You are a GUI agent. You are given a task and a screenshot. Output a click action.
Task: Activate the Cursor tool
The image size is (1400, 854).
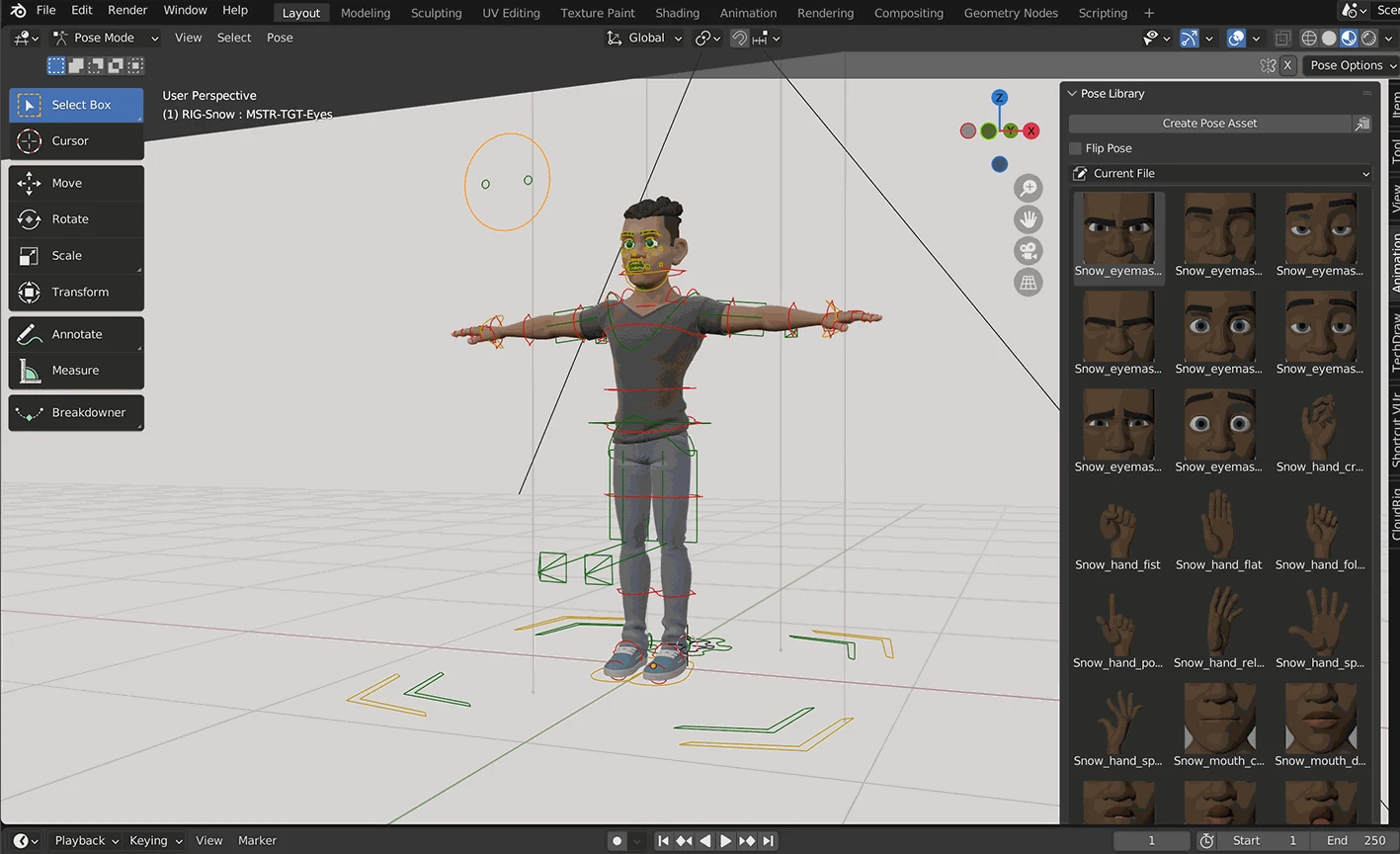(76, 141)
